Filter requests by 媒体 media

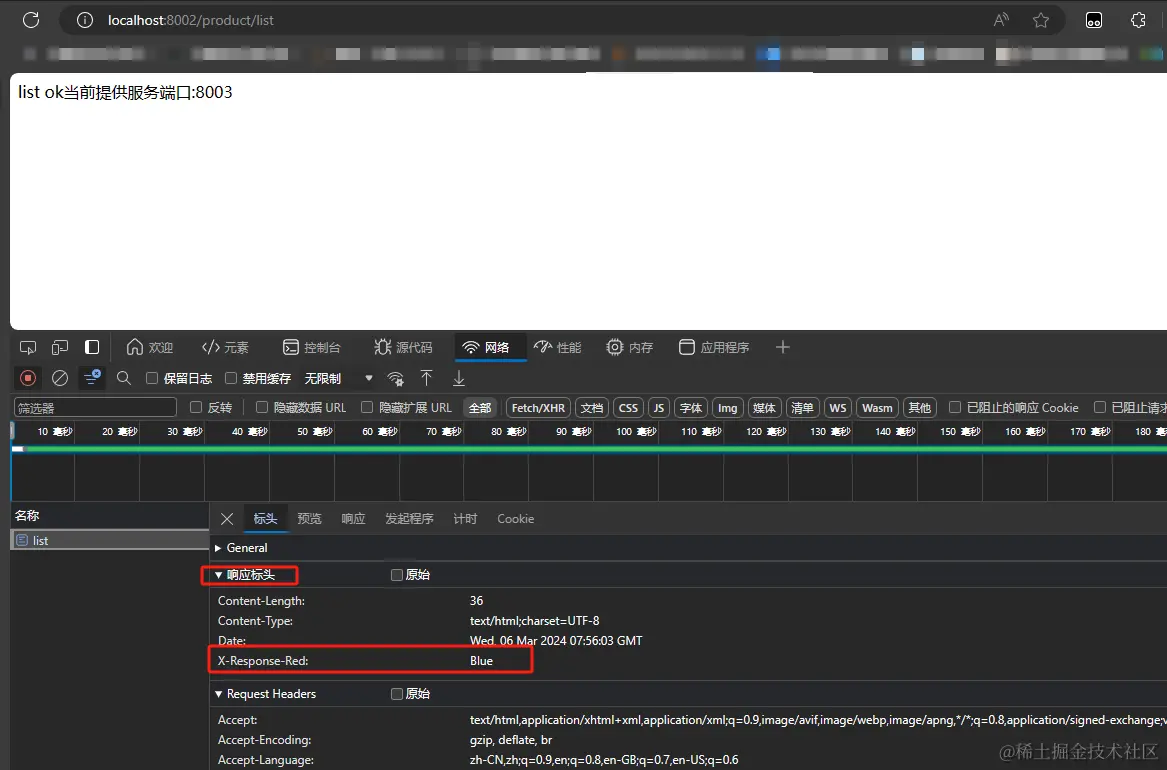[x=764, y=408]
